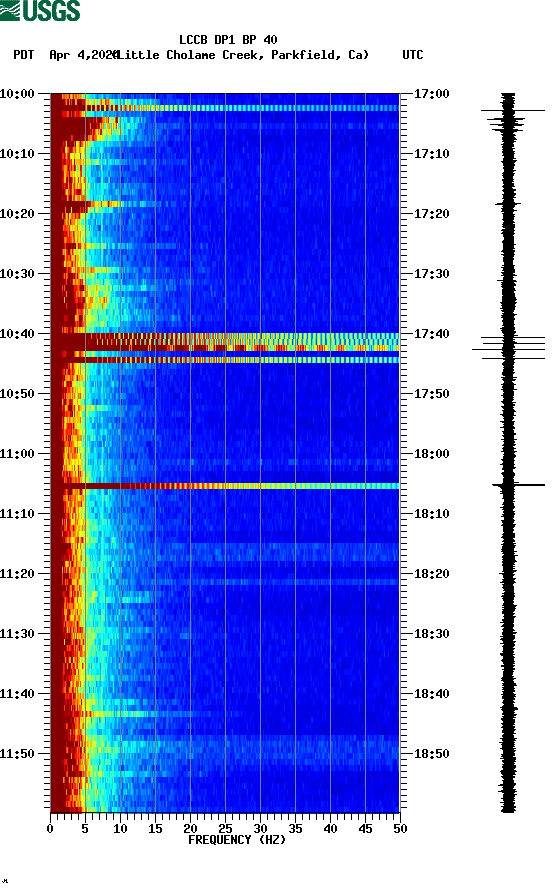The width and height of the screenshot is (552, 892).
Task: Click the '50' frequency axis label
Action: (400, 829)
